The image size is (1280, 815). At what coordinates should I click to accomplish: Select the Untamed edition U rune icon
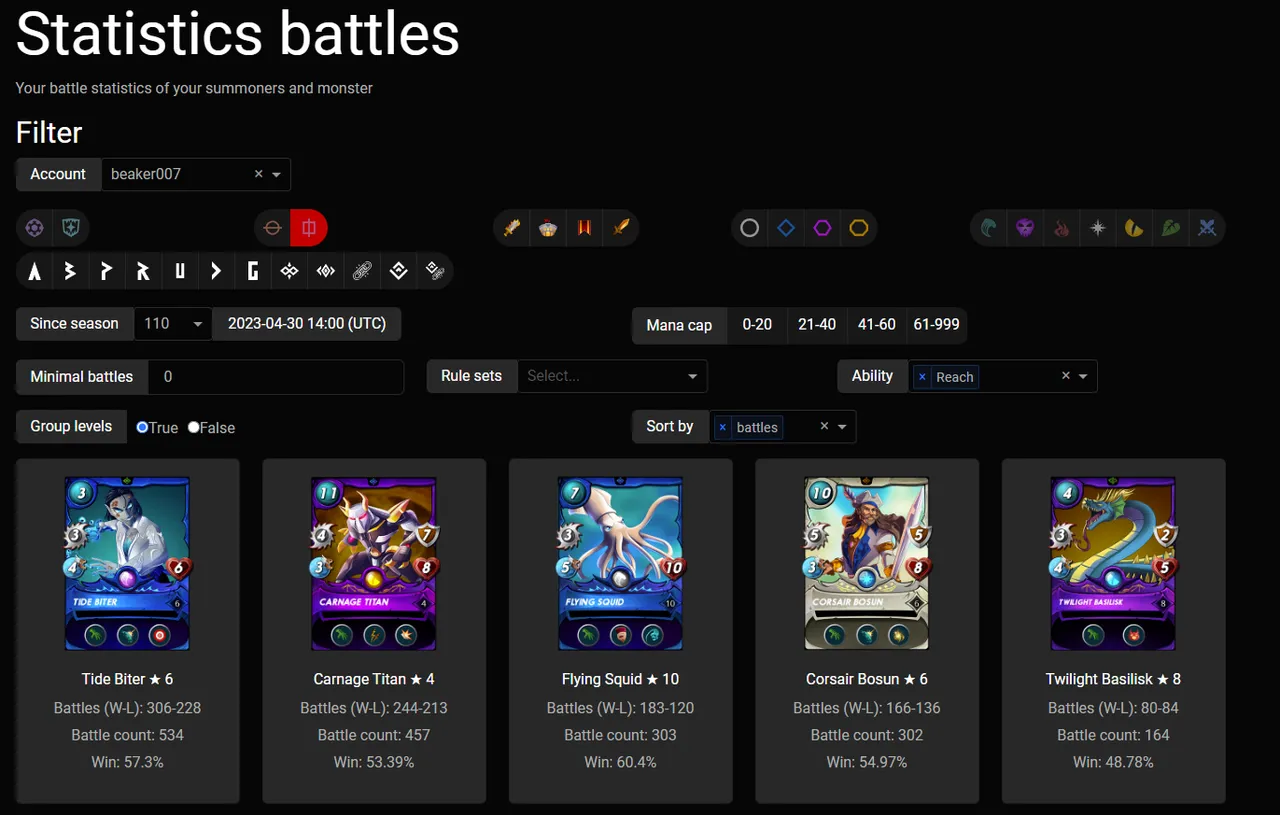point(180,271)
